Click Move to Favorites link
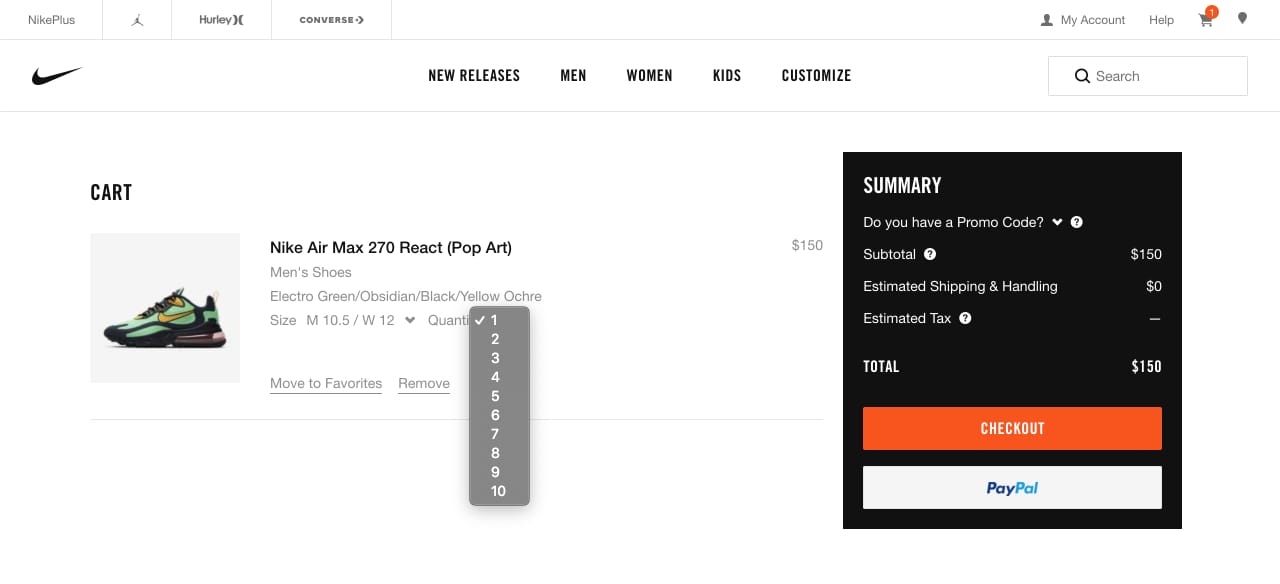1280x584 pixels. point(326,384)
